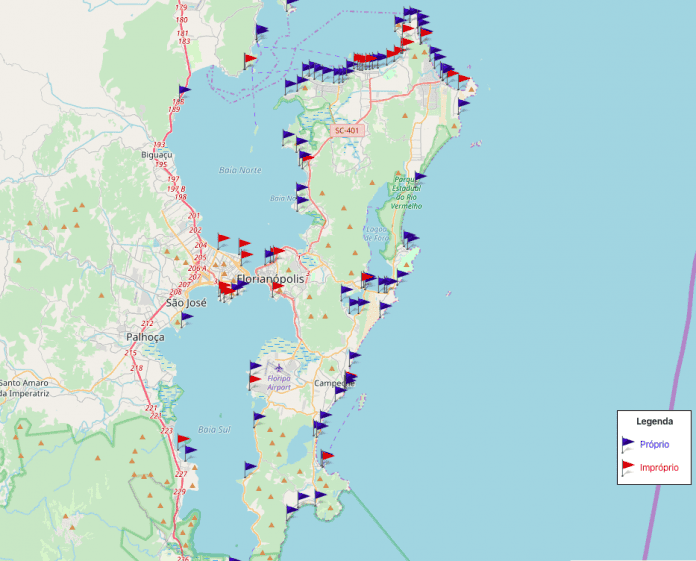Viewport: 696px width, 561px height.
Task: Click the Santo Amaro da Imperatriz label
Action: [24, 388]
